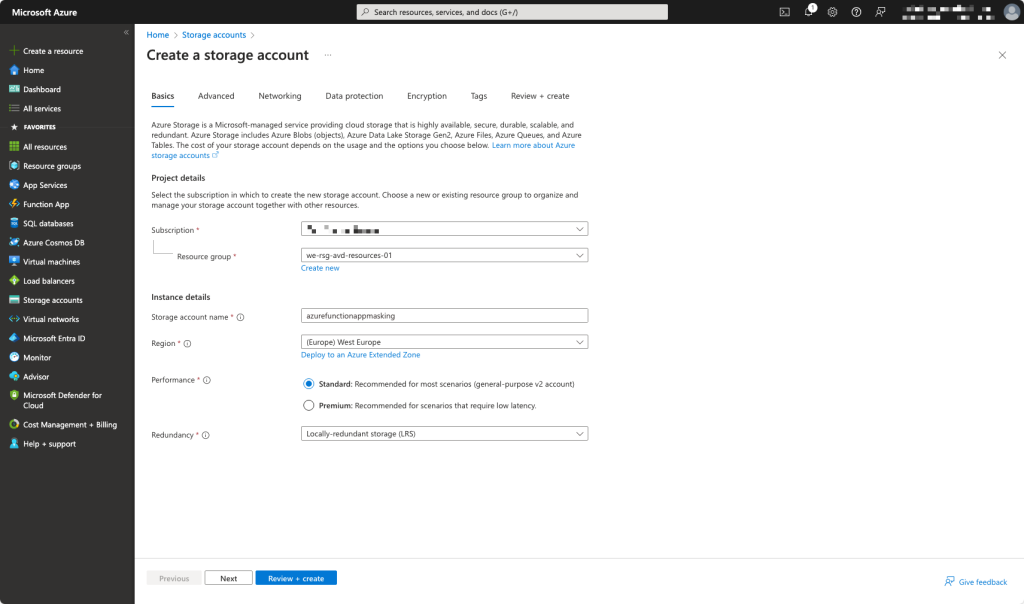Click the Dashboard icon in sidebar
The image size is (1024, 604).
point(14,89)
